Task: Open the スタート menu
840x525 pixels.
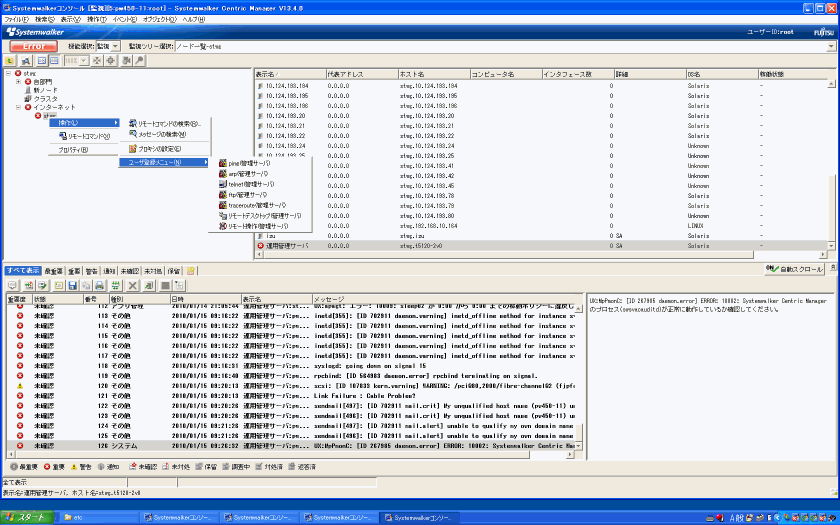Action: pyautogui.click(x=27, y=518)
